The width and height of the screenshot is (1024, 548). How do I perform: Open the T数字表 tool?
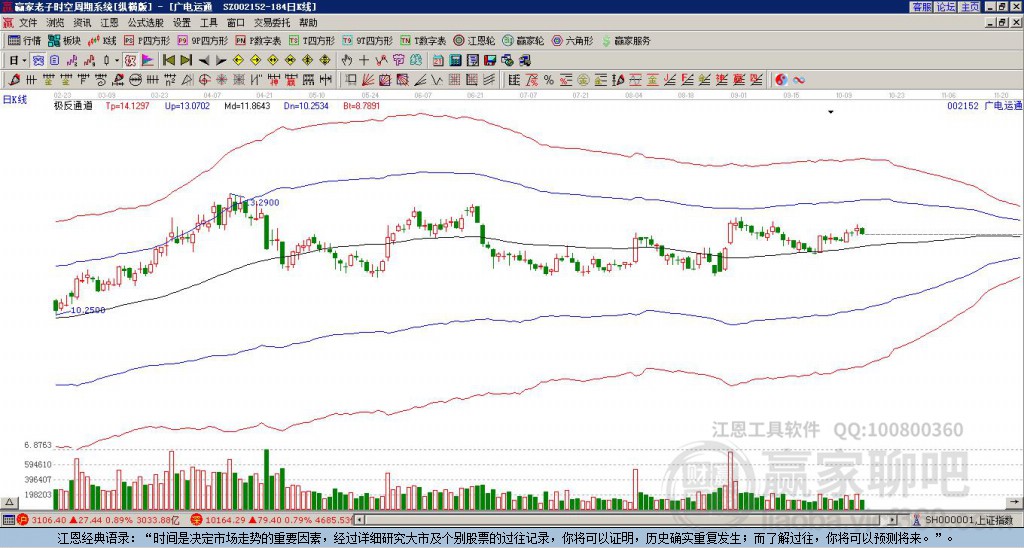pyautogui.click(x=423, y=40)
